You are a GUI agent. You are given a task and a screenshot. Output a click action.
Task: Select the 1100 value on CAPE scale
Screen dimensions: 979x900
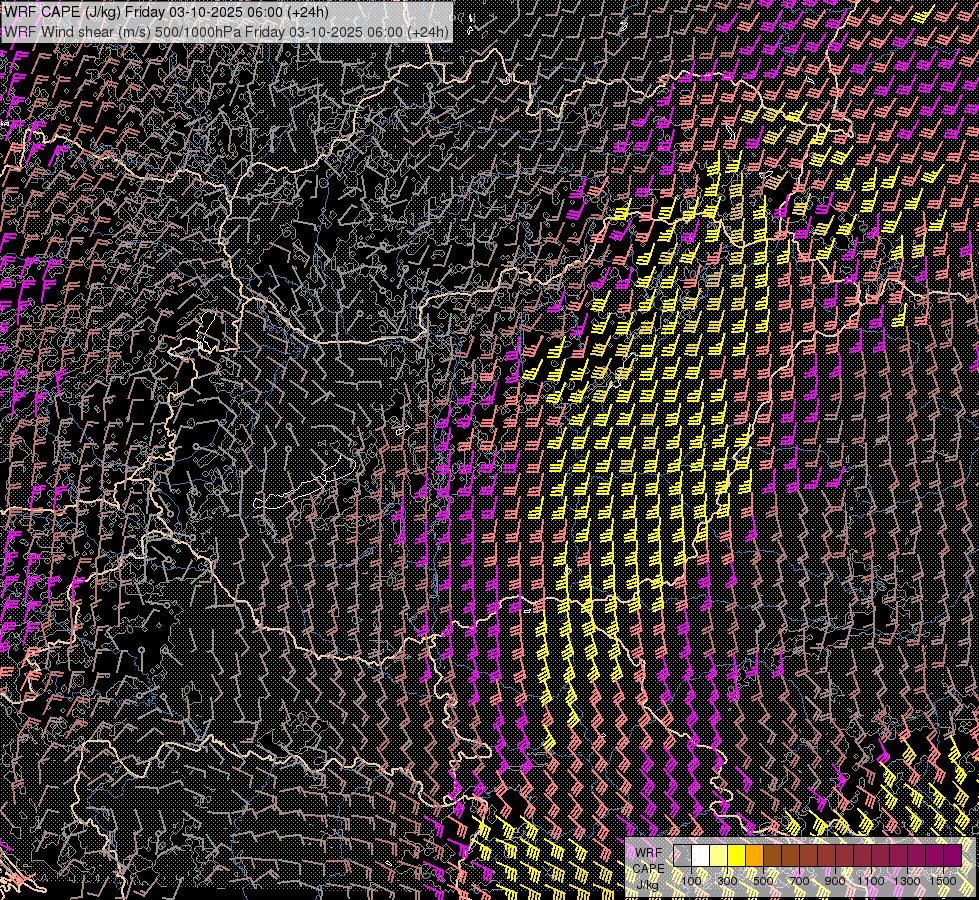871,880
